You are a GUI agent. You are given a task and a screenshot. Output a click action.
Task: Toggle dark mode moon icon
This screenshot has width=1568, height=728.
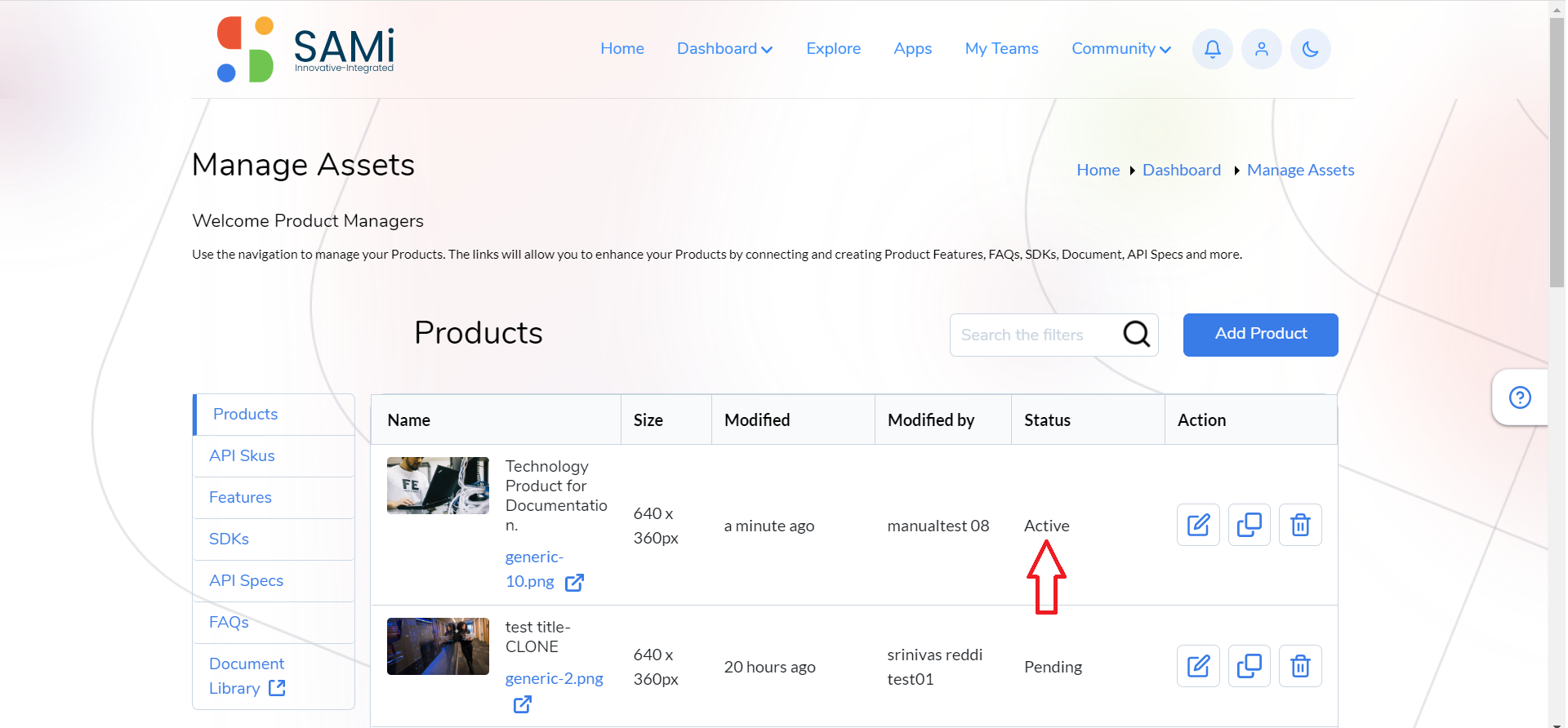click(x=1311, y=49)
